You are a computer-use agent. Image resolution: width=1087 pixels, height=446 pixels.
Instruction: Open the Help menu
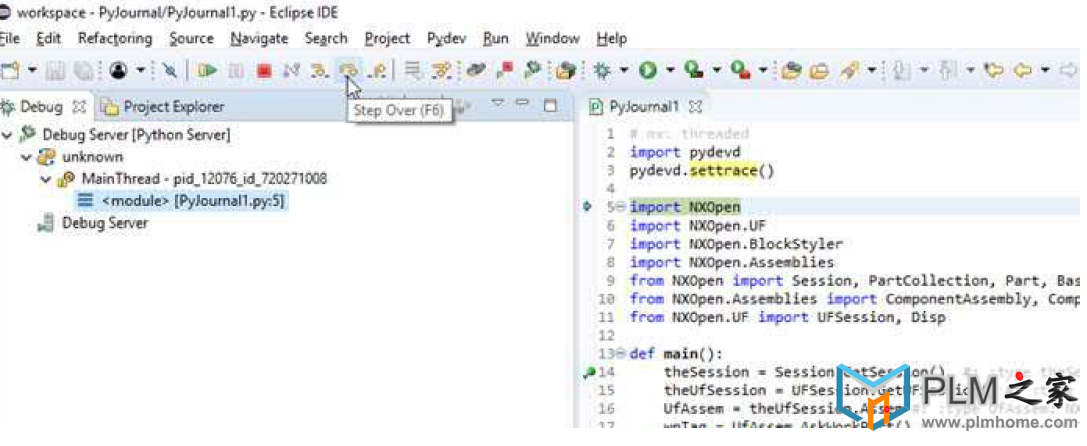click(611, 38)
